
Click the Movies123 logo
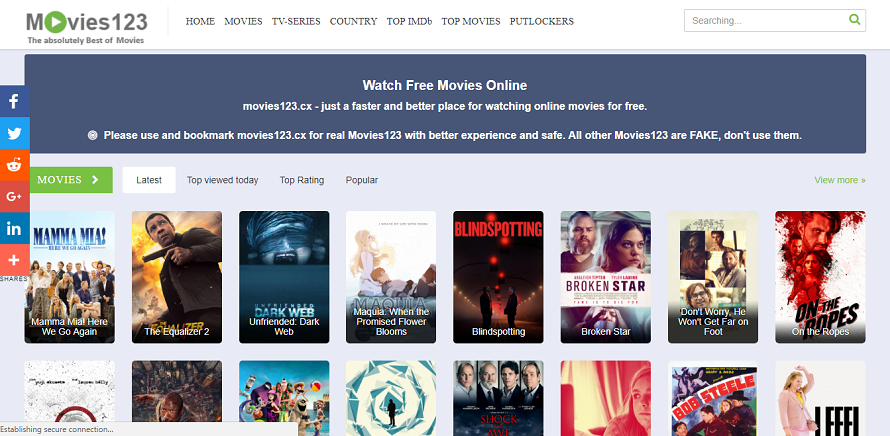point(87,27)
